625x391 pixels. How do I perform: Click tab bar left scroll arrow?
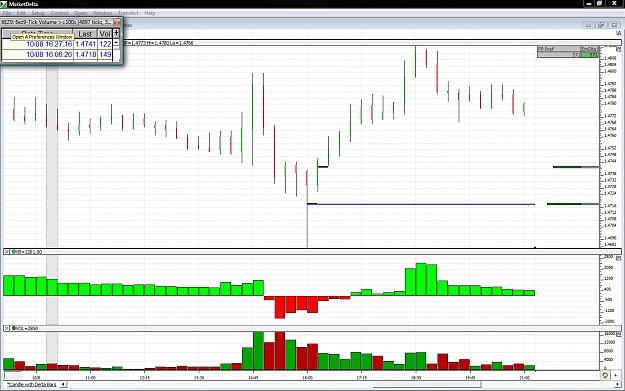click(63, 385)
